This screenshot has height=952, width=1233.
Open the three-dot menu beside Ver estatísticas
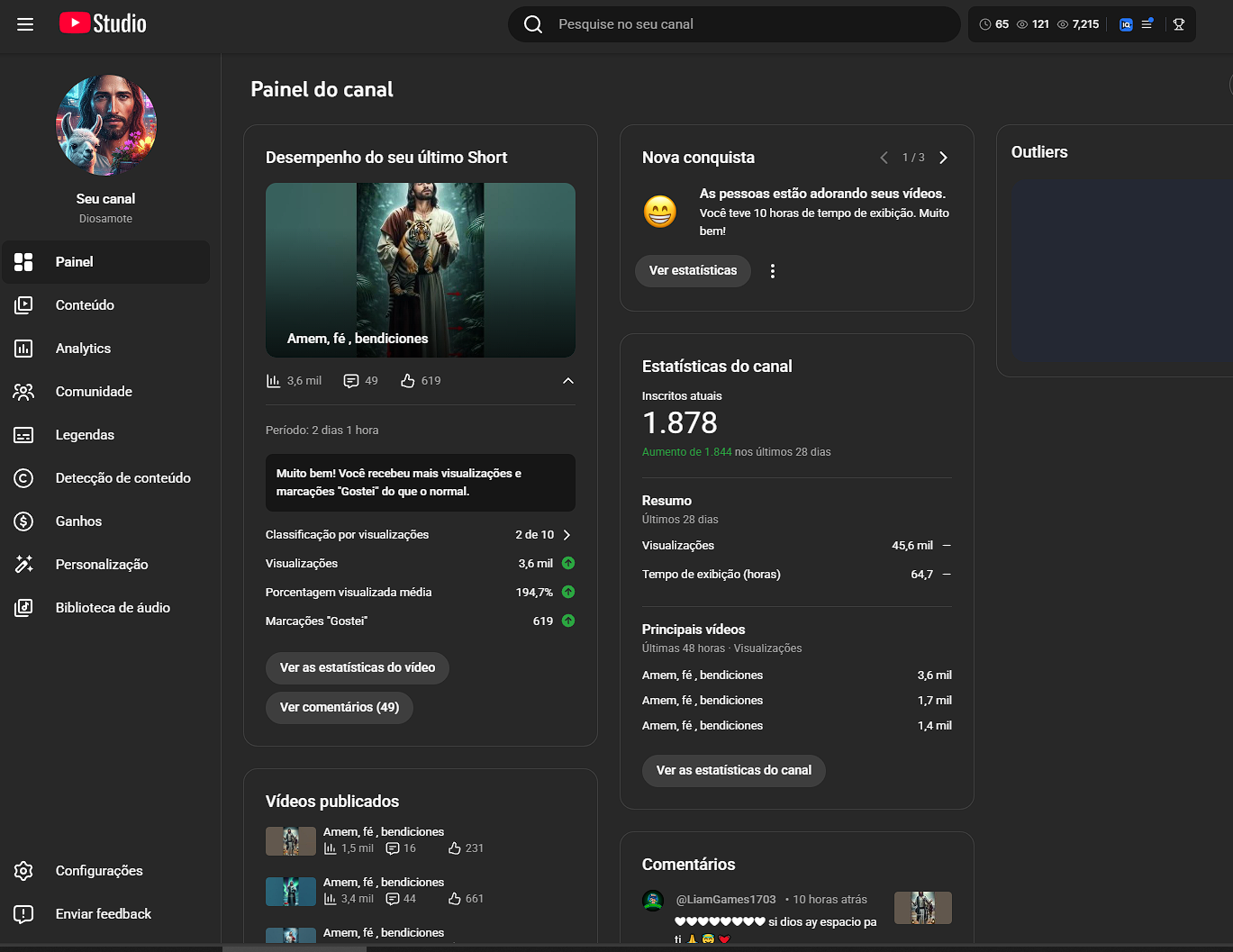(772, 271)
